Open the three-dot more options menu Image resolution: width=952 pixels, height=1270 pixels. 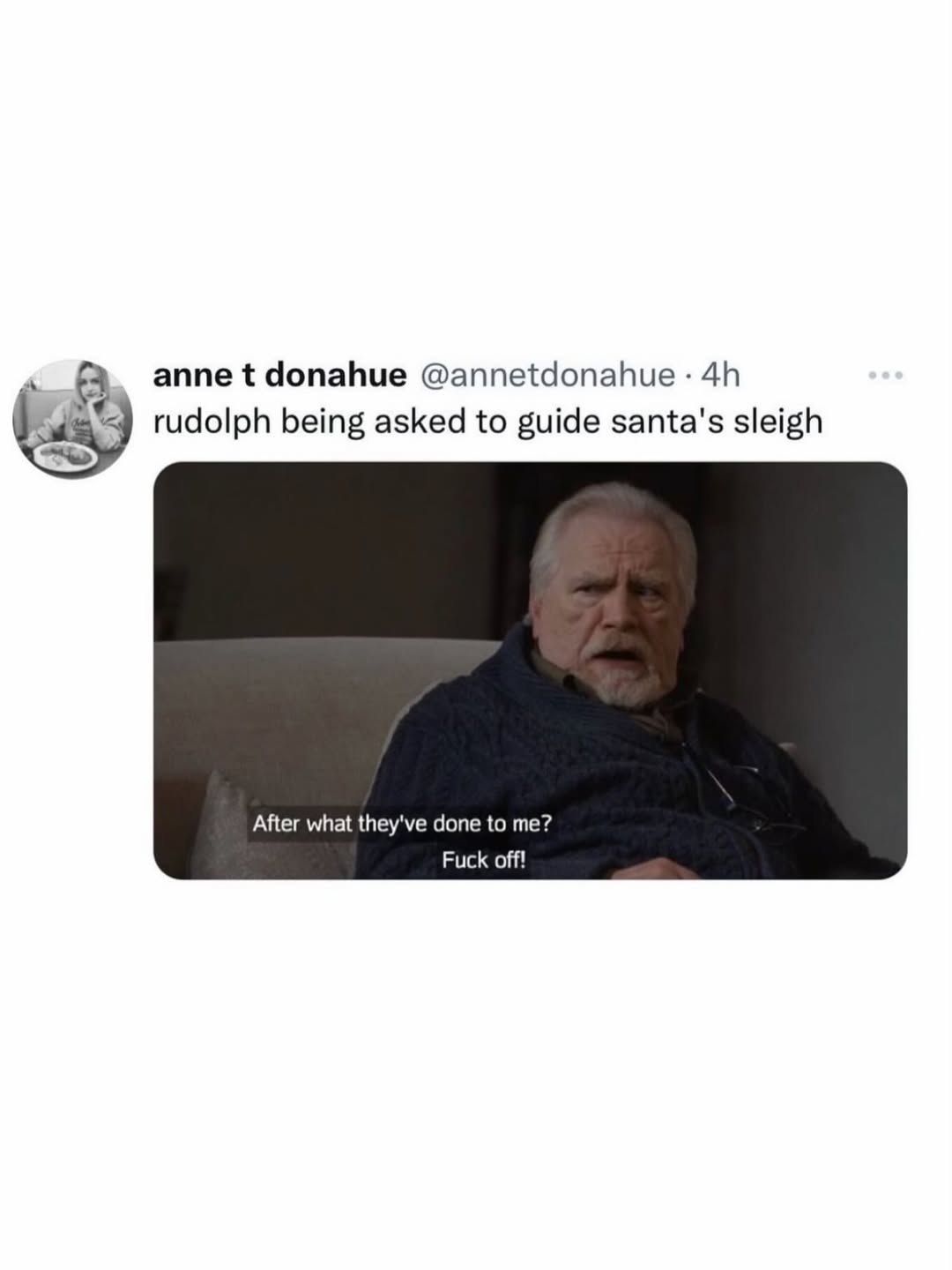[x=885, y=377]
